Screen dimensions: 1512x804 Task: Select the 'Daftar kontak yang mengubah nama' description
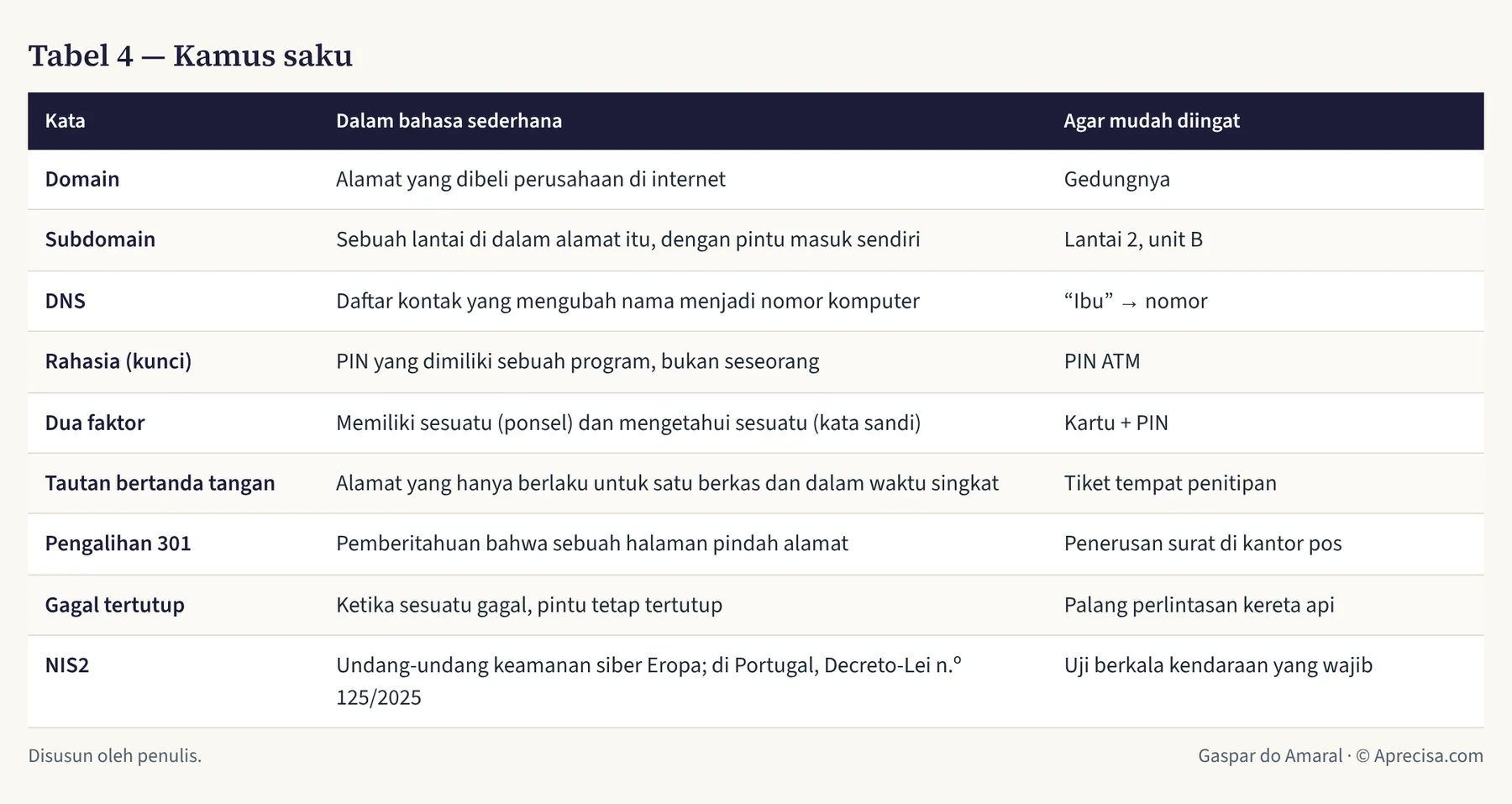pos(627,301)
